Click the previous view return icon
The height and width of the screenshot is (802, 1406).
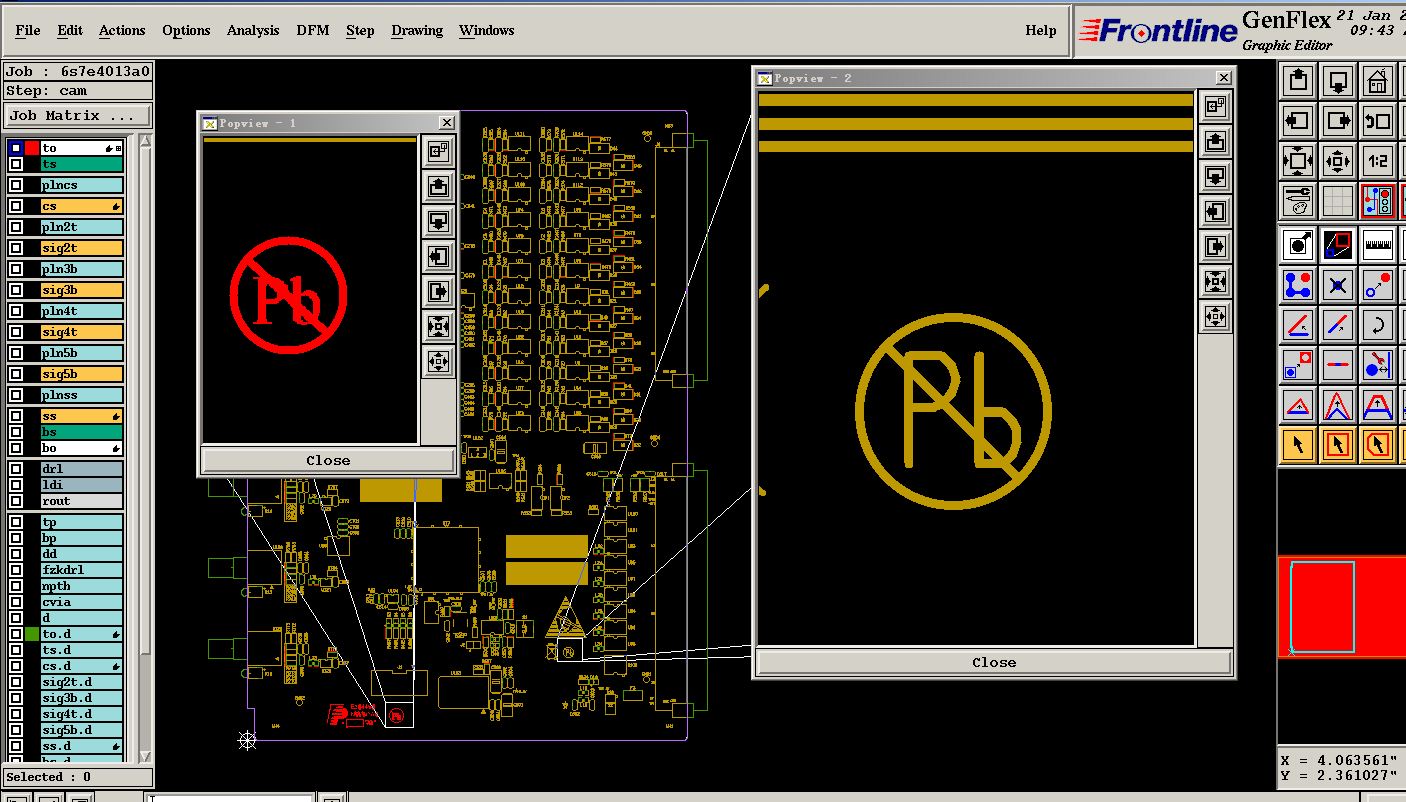(x=1378, y=120)
